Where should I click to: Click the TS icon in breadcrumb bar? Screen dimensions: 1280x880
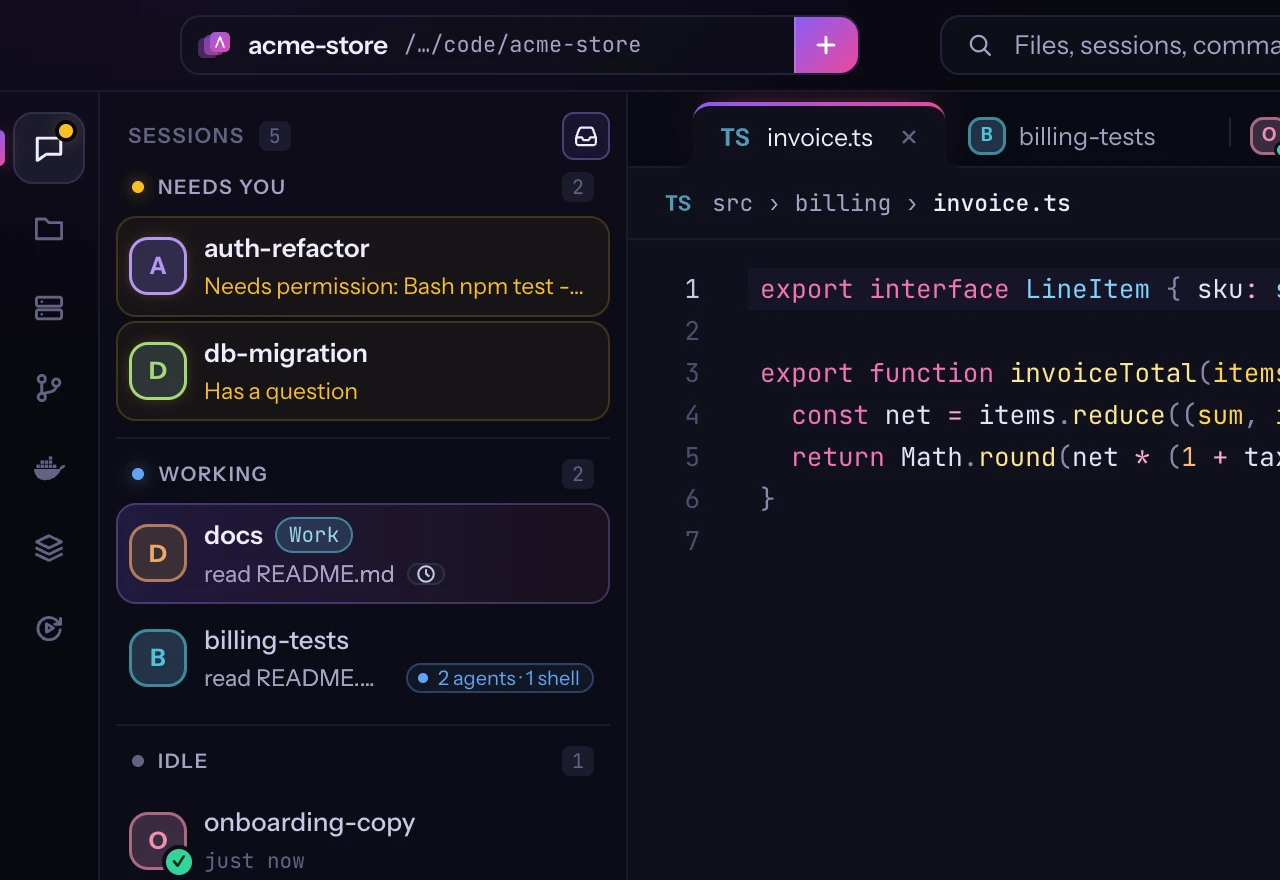coord(678,203)
